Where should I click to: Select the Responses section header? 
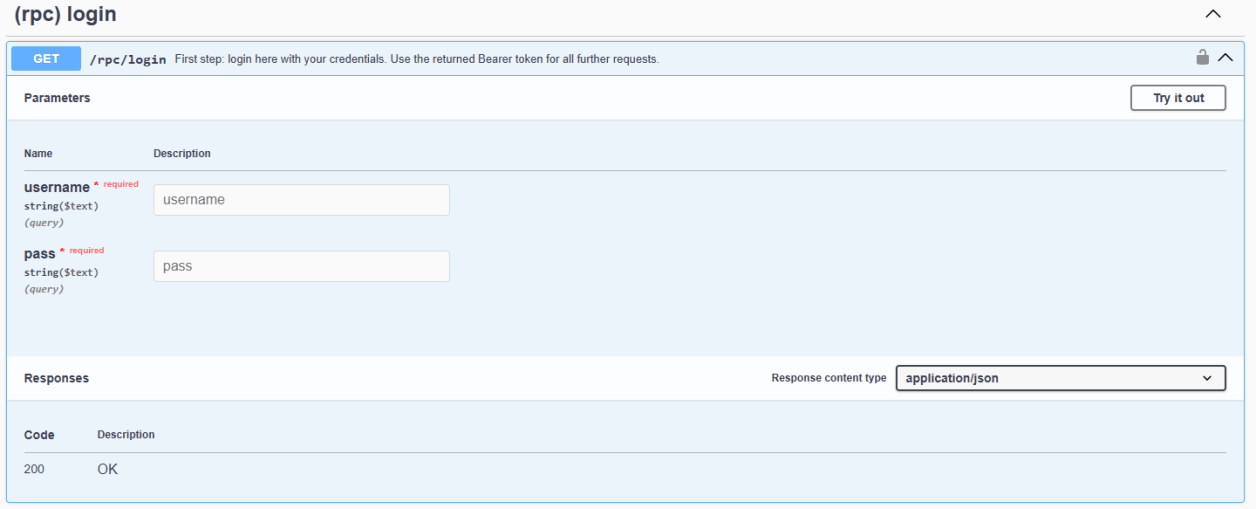[56, 378]
